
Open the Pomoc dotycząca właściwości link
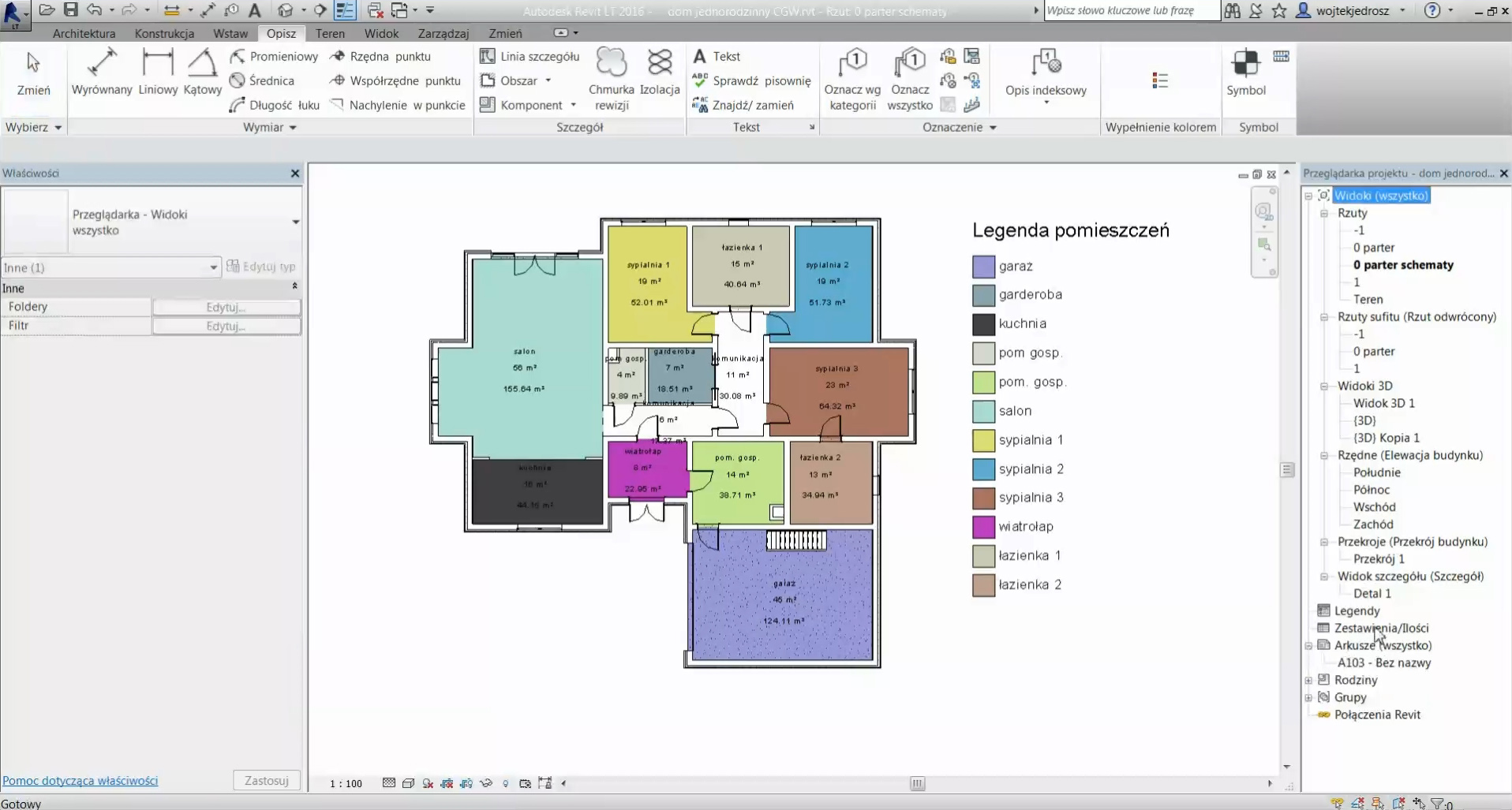point(80,781)
